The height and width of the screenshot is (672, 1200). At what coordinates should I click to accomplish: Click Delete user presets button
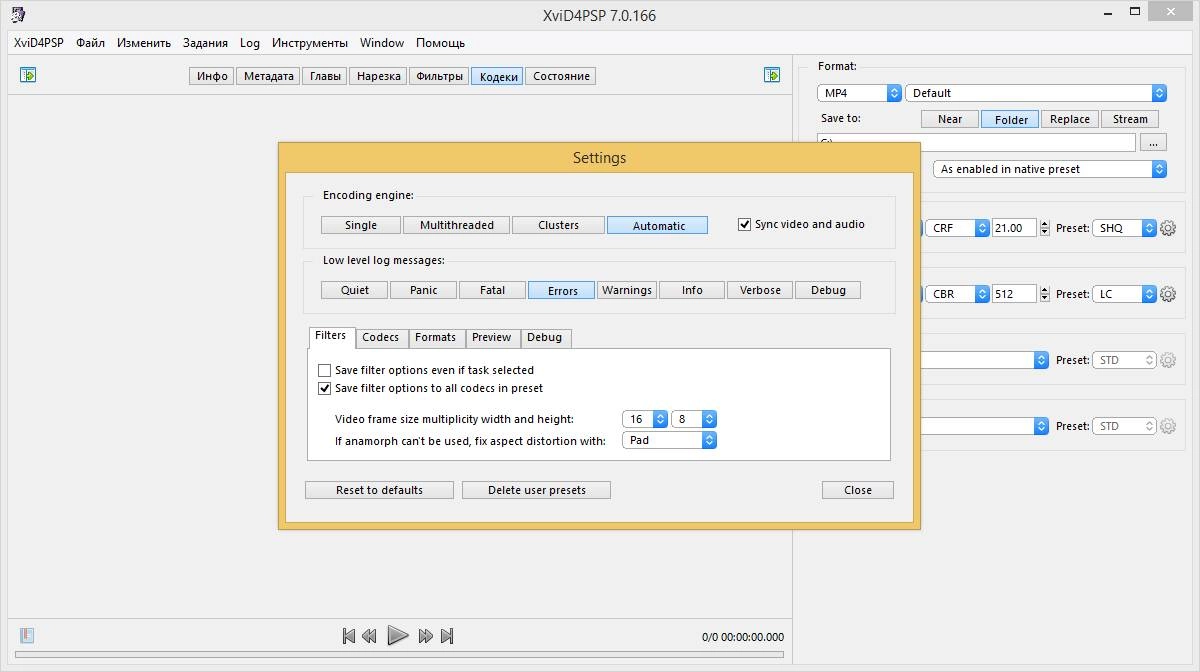tap(536, 490)
